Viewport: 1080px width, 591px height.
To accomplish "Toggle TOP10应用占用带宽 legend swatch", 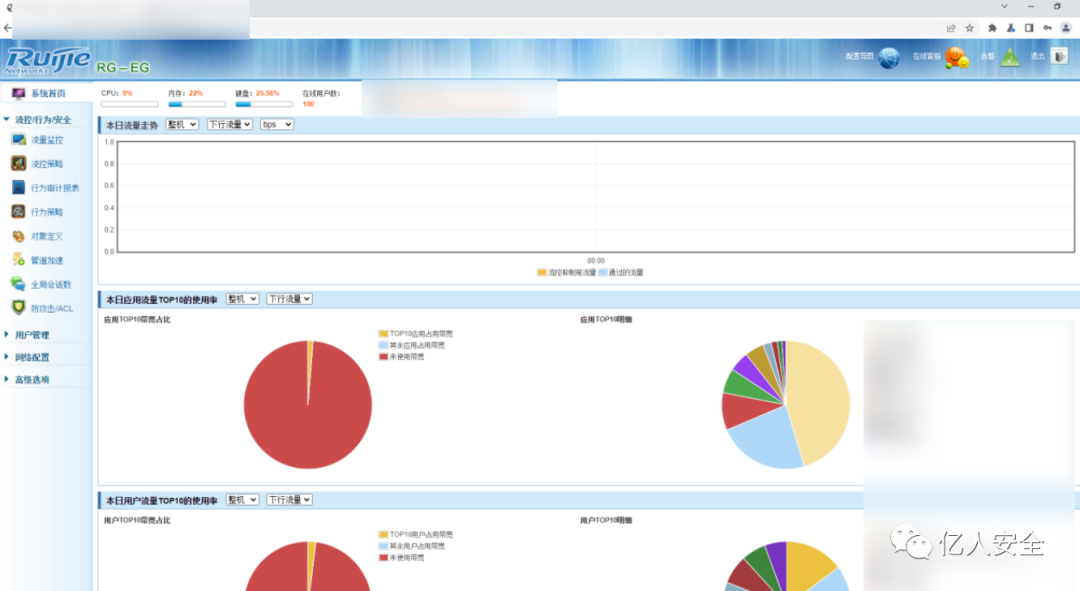I will point(383,333).
